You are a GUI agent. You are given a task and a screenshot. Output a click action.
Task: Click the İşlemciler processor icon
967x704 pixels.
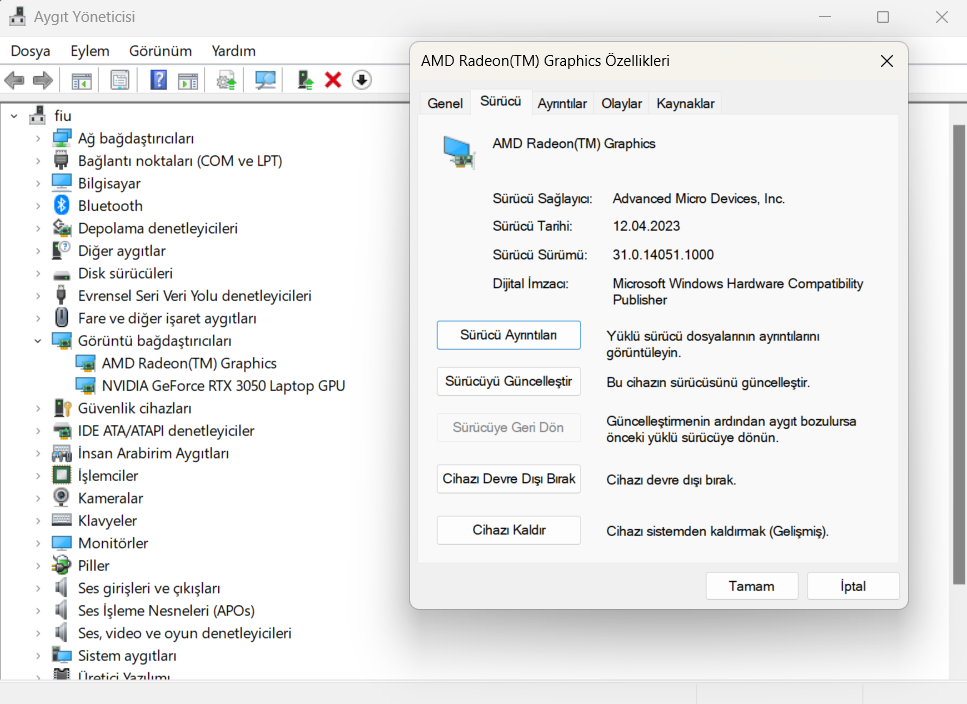62,475
